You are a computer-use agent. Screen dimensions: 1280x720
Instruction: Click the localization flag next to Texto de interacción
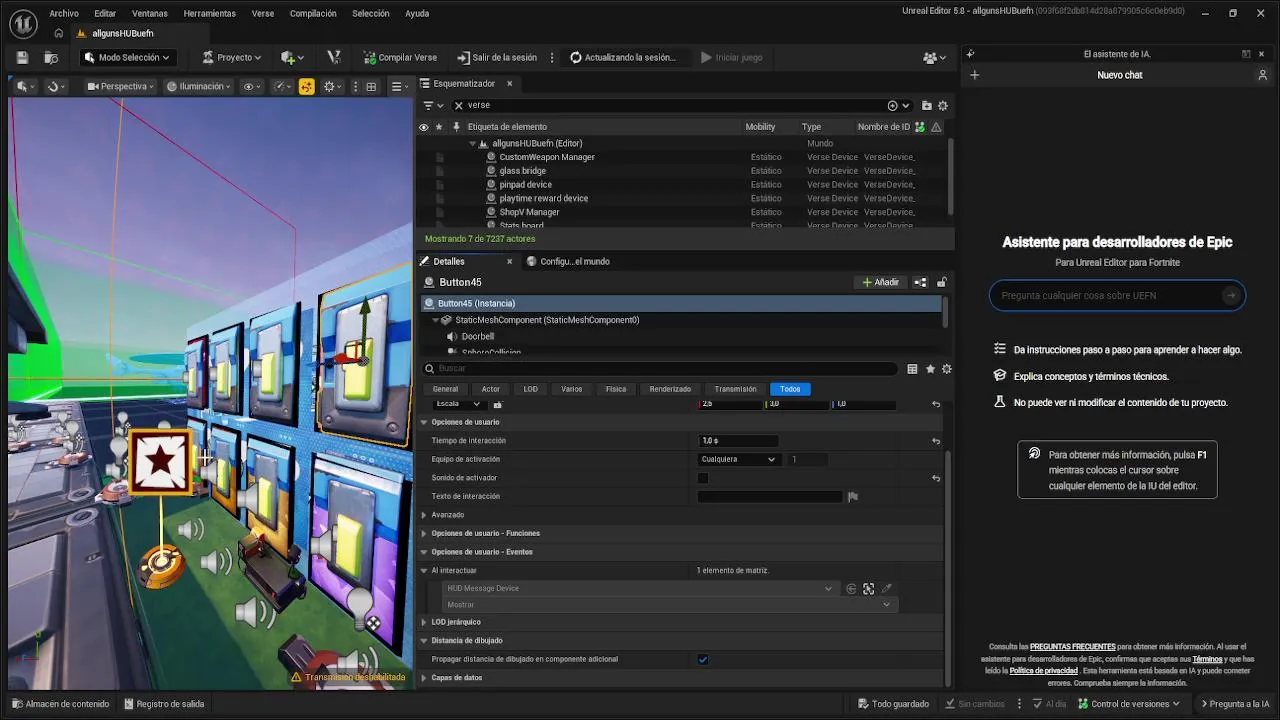pyautogui.click(x=852, y=496)
